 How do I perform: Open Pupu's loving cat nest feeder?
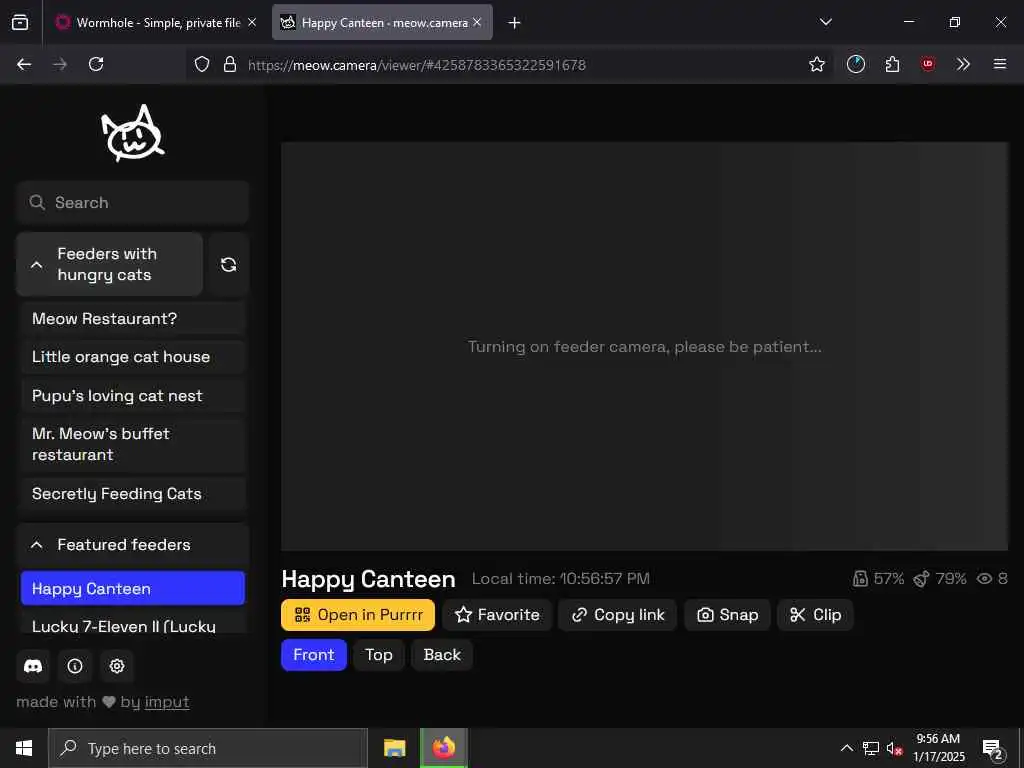(x=133, y=396)
